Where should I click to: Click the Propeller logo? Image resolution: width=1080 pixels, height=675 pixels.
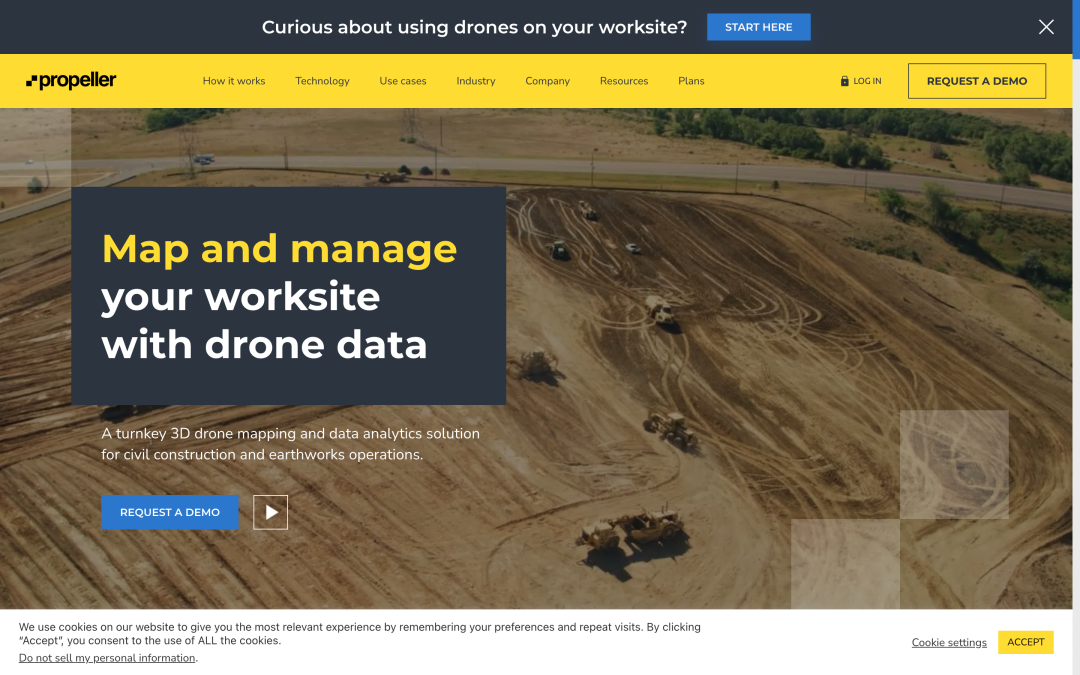[x=70, y=80]
